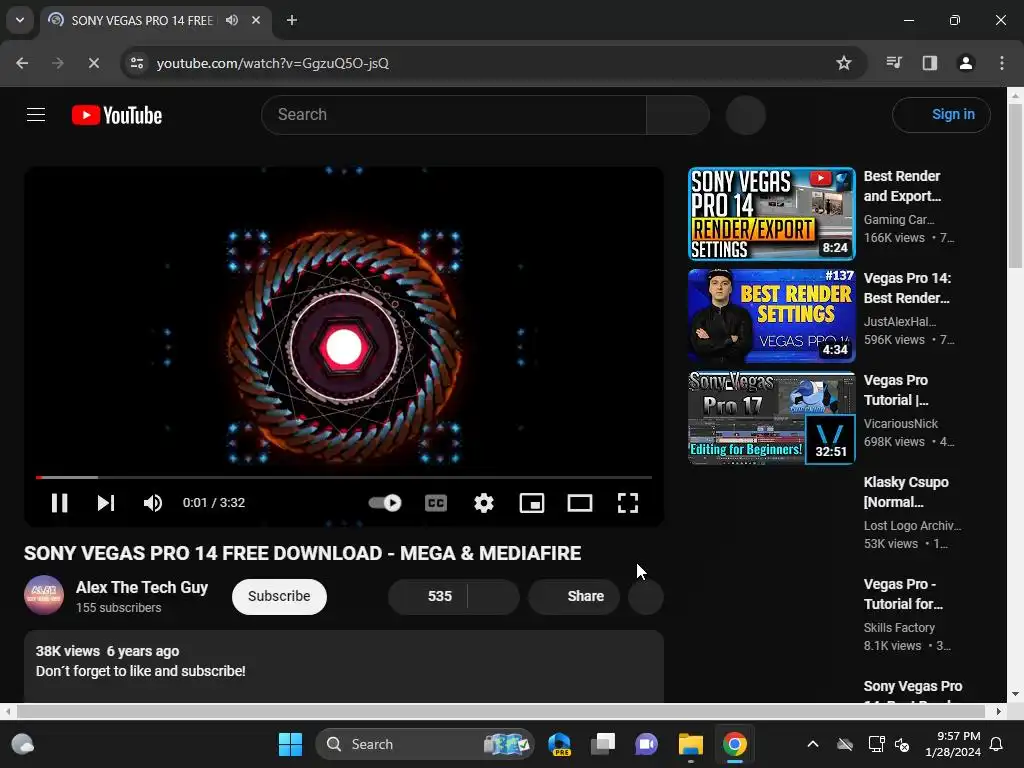
Task: Open Task View on taskbar
Action: pyautogui.click(x=603, y=744)
